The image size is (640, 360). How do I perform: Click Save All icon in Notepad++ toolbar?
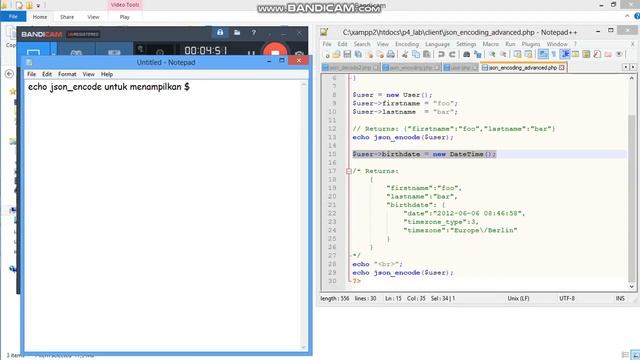pyautogui.click(x=358, y=54)
